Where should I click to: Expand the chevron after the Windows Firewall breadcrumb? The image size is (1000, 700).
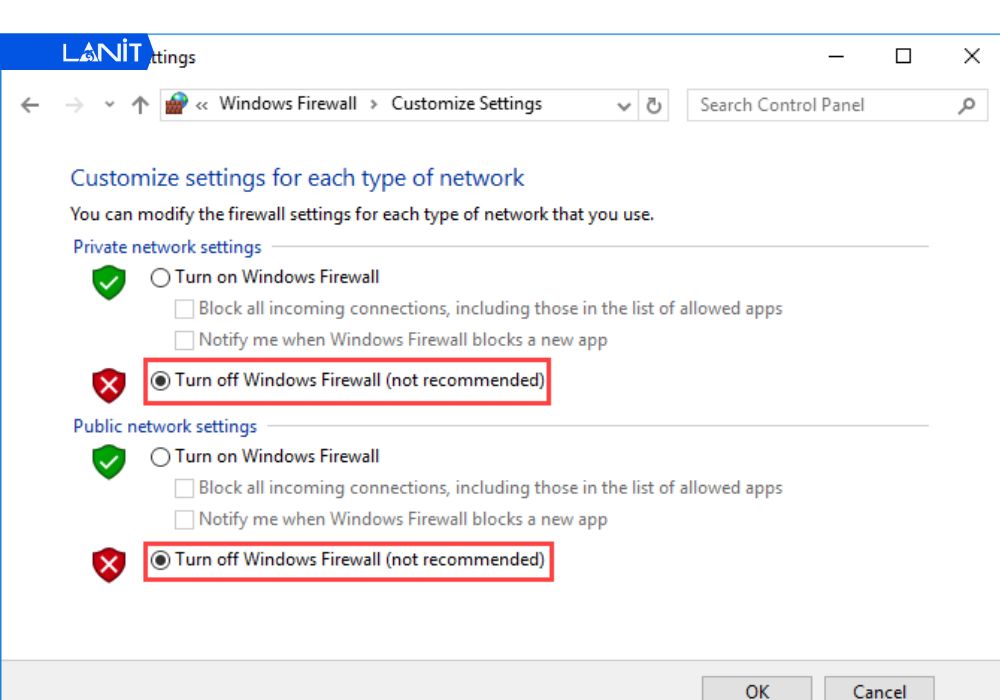coord(374,104)
